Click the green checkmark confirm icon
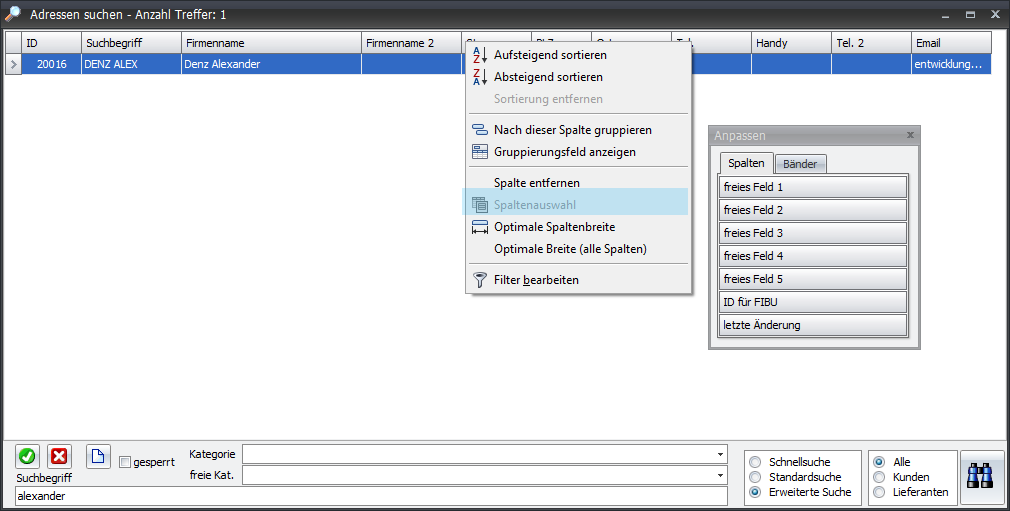1010x511 pixels. (x=27, y=456)
